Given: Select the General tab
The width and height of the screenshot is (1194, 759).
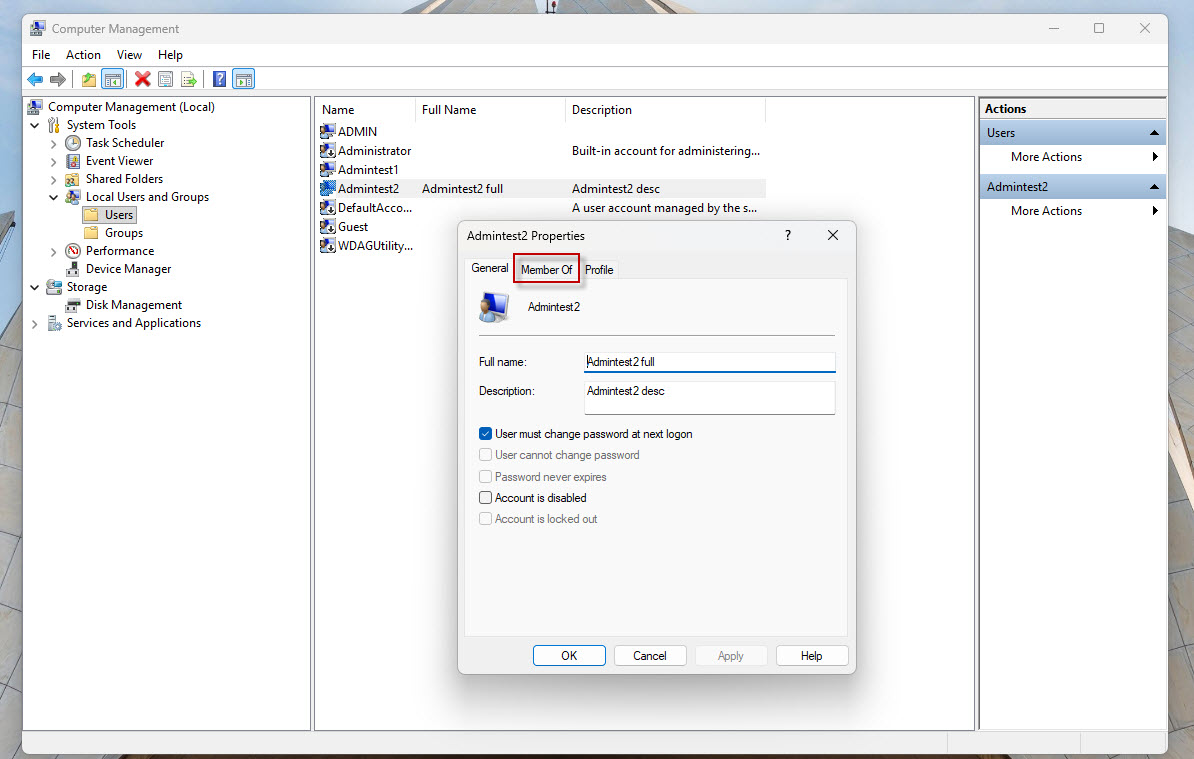Looking at the screenshot, I should [x=490, y=268].
